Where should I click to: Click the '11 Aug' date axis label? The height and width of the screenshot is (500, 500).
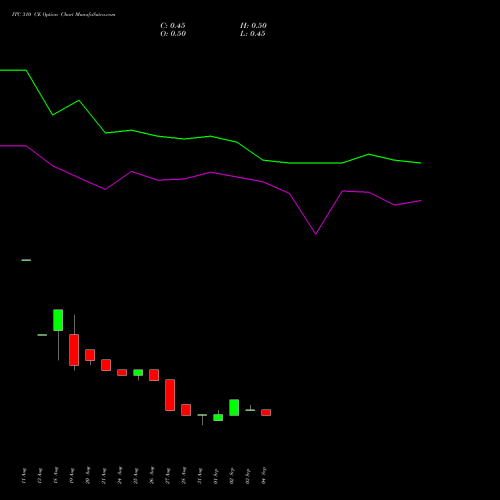click(x=24, y=476)
